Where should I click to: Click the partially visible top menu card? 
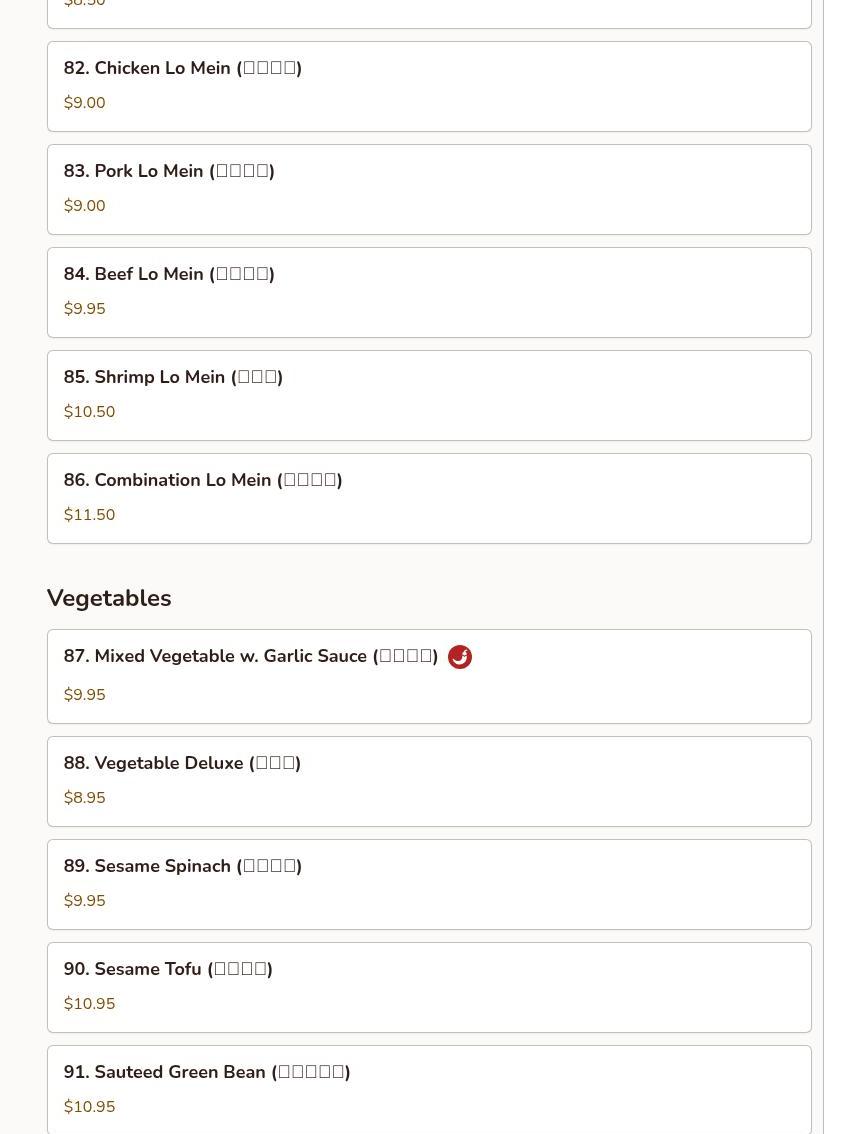pyautogui.click(x=429, y=14)
